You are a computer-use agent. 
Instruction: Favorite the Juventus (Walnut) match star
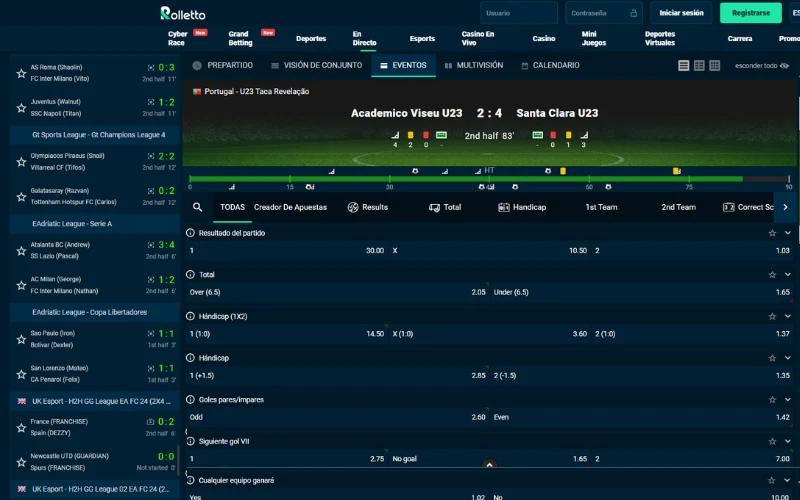[21, 108]
